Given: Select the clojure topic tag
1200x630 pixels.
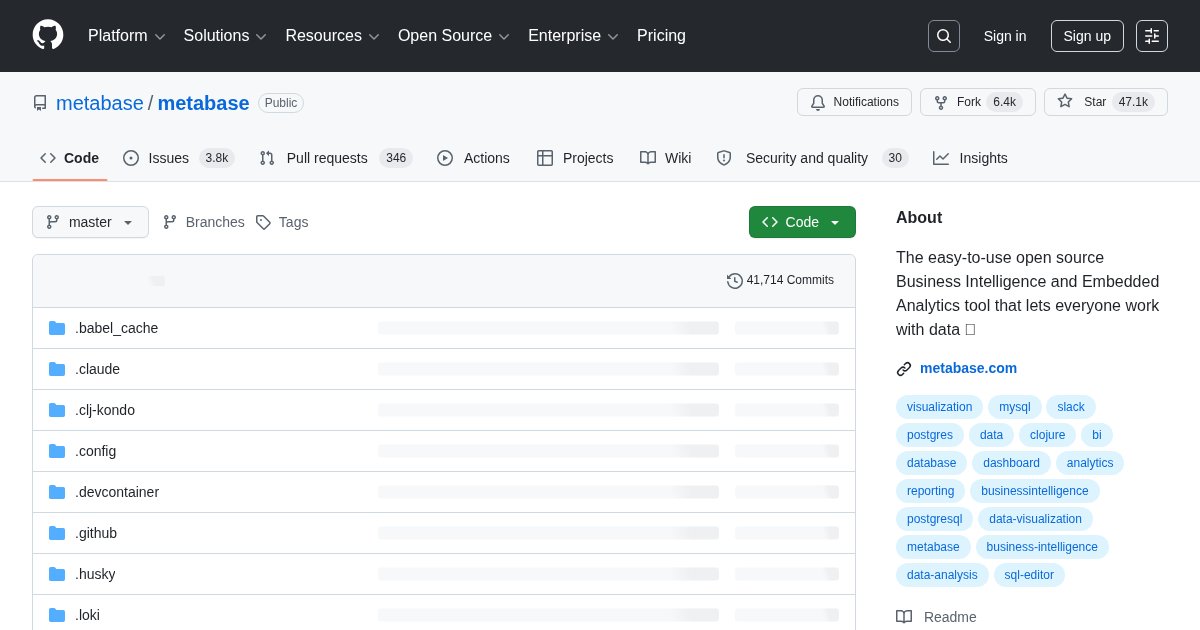Looking at the screenshot, I should [x=1047, y=435].
